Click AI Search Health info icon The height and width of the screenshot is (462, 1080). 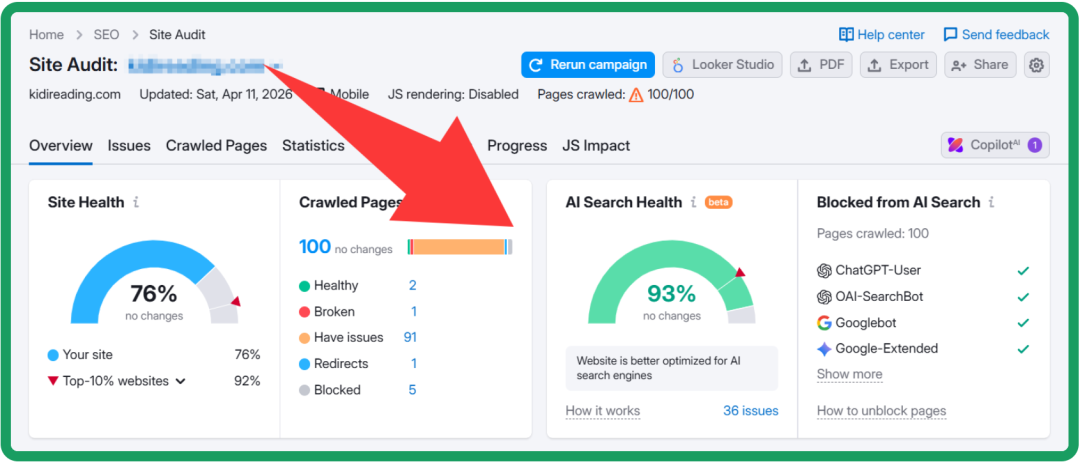694,202
